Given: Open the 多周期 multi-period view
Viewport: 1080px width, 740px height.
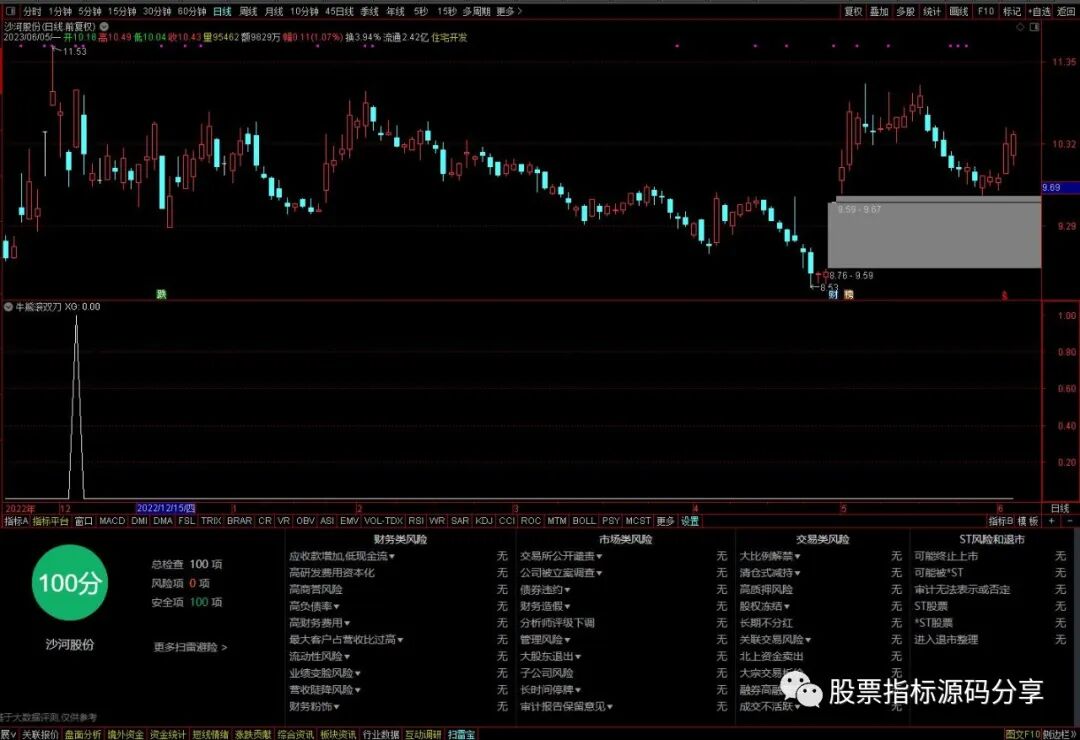Looking at the screenshot, I should pyautogui.click(x=477, y=11).
